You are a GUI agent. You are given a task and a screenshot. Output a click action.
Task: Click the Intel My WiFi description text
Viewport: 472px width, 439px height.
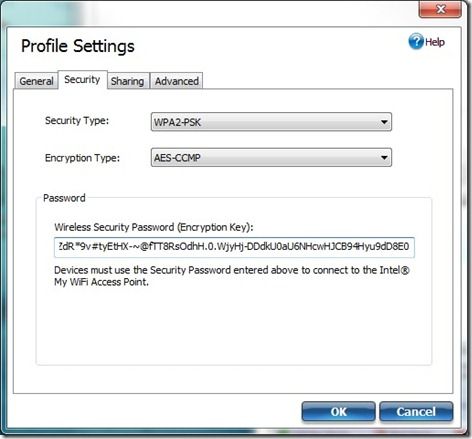click(232, 276)
